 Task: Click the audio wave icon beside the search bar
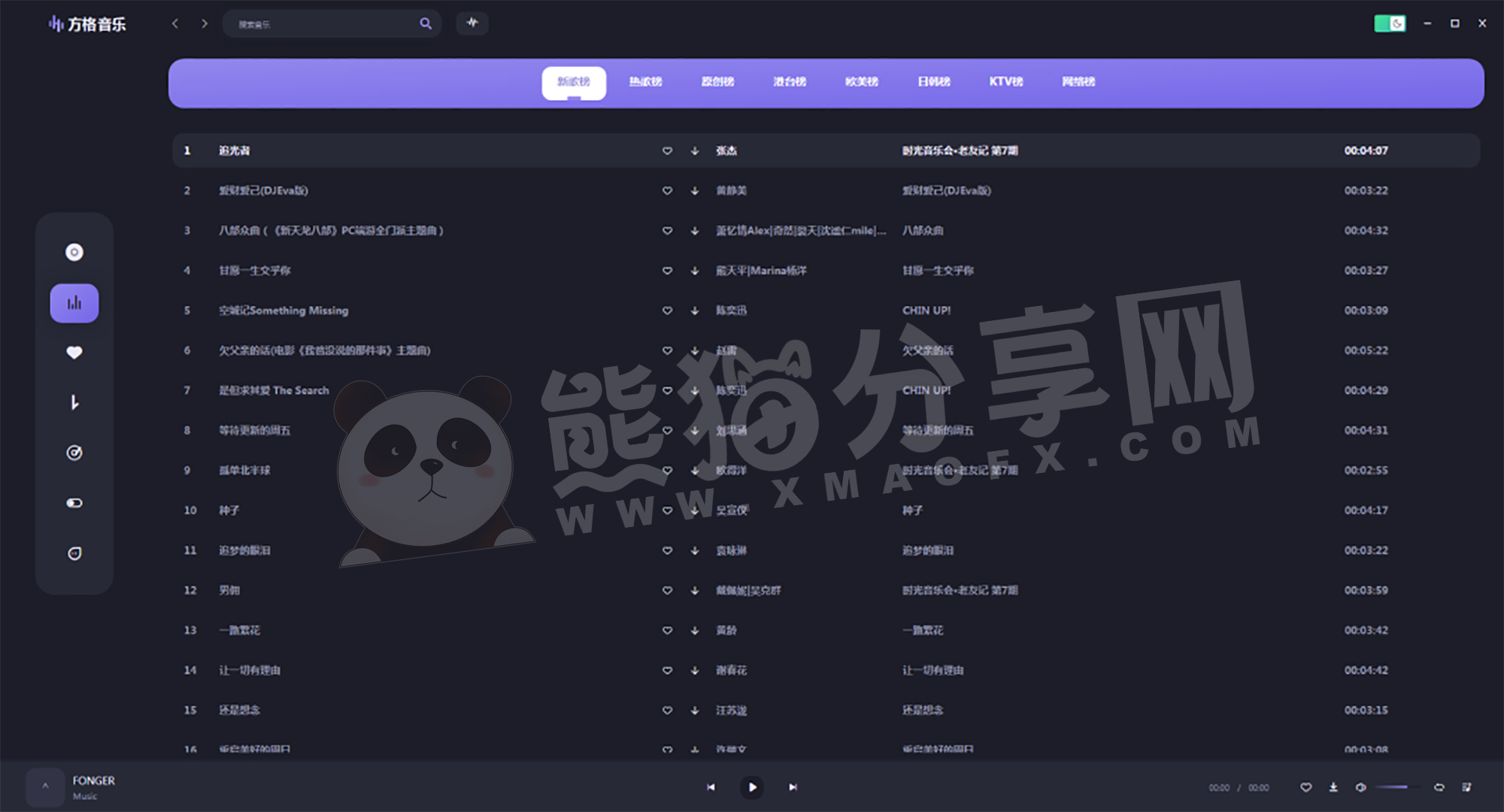[472, 23]
